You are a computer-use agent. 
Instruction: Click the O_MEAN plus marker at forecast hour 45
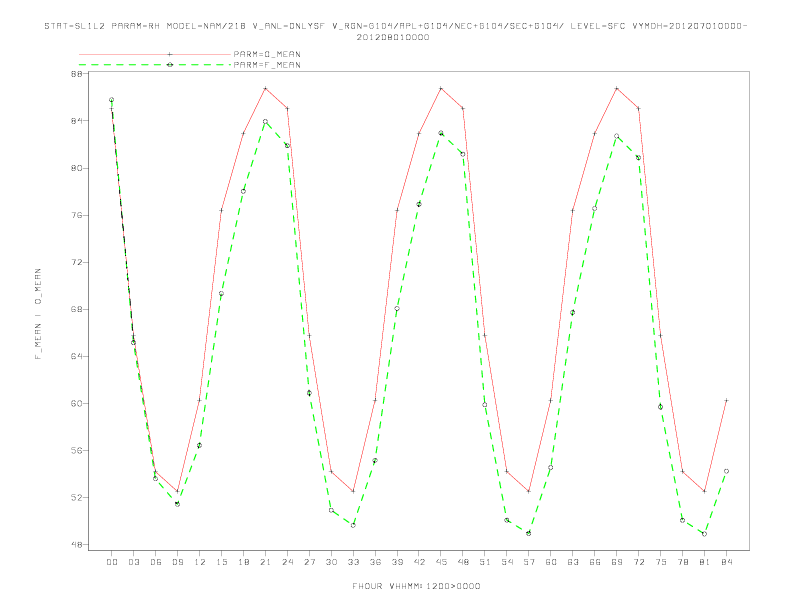pyautogui.click(x=441, y=88)
